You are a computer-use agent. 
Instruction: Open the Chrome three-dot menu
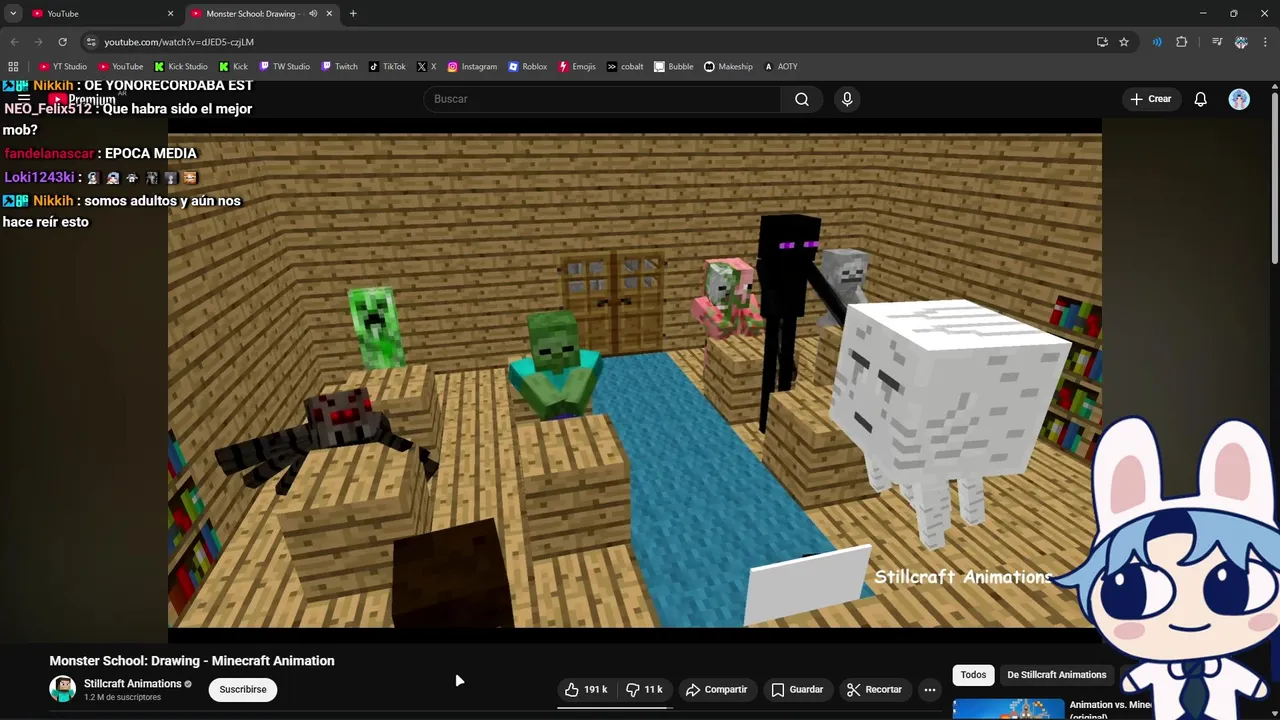coord(1265,42)
